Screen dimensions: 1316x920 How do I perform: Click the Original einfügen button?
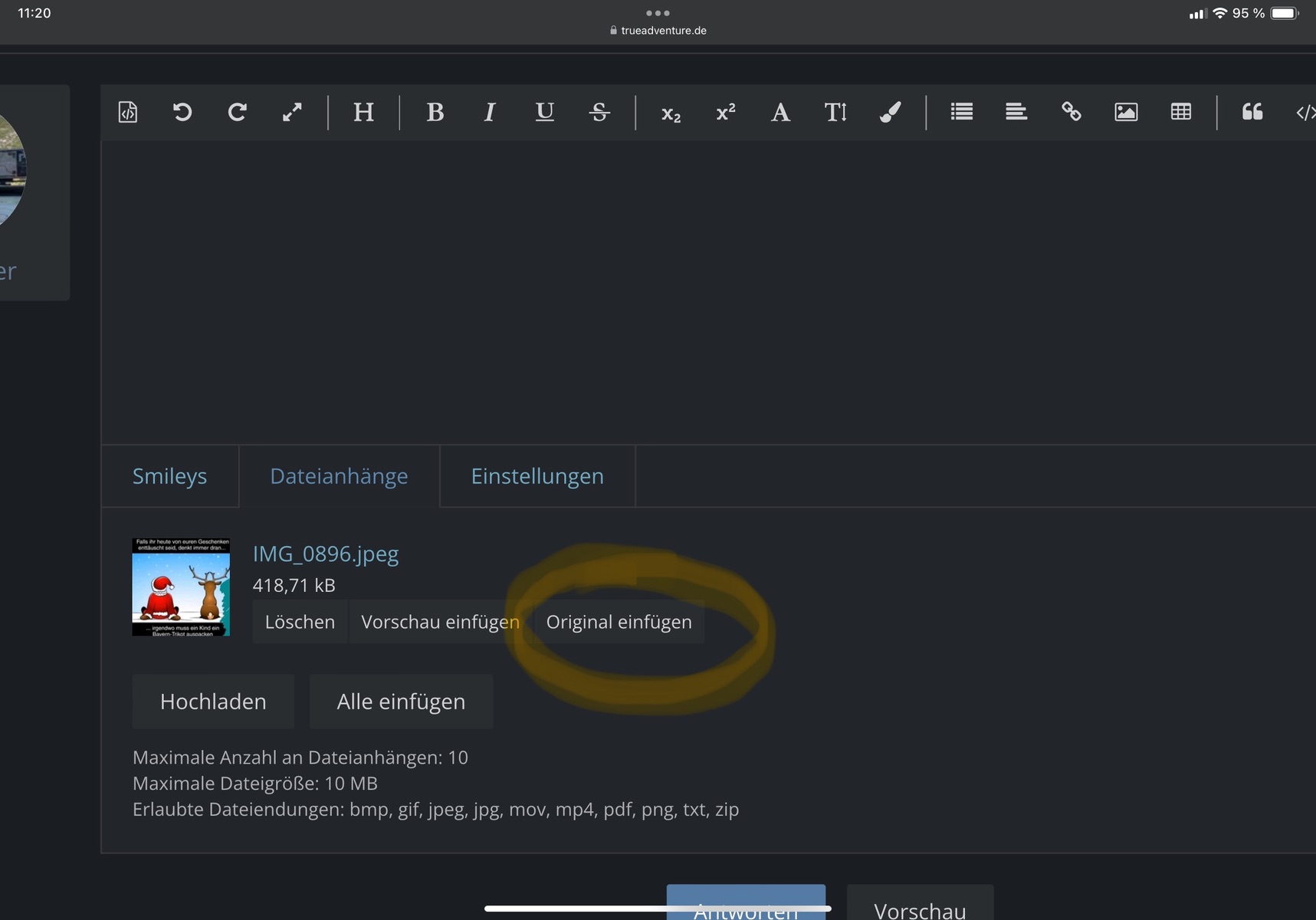click(x=619, y=622)
